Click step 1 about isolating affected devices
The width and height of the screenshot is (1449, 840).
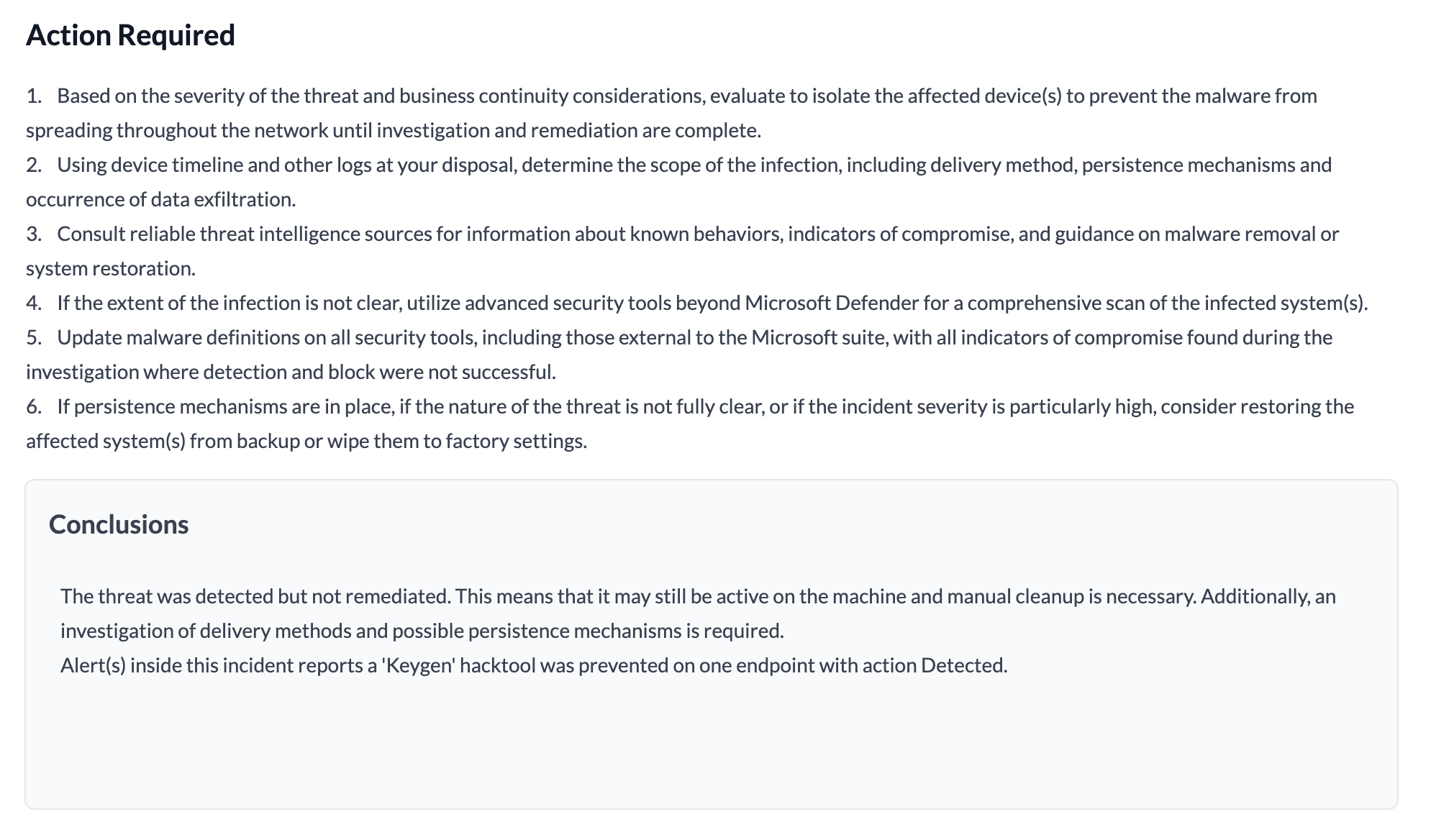648,96
